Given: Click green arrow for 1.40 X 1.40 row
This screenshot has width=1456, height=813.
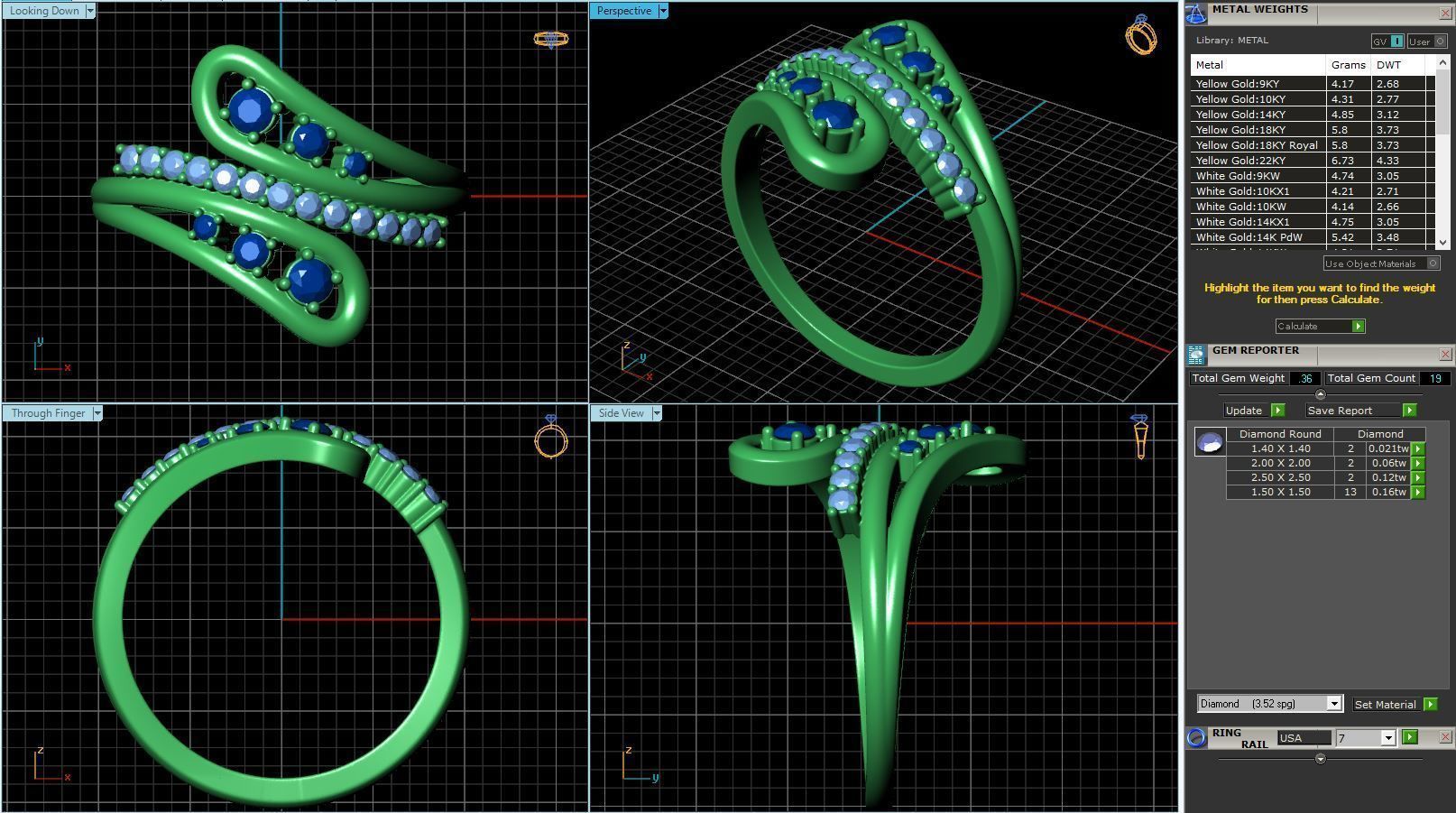Looking at the screenshot, I should [x=1418, y=448].
